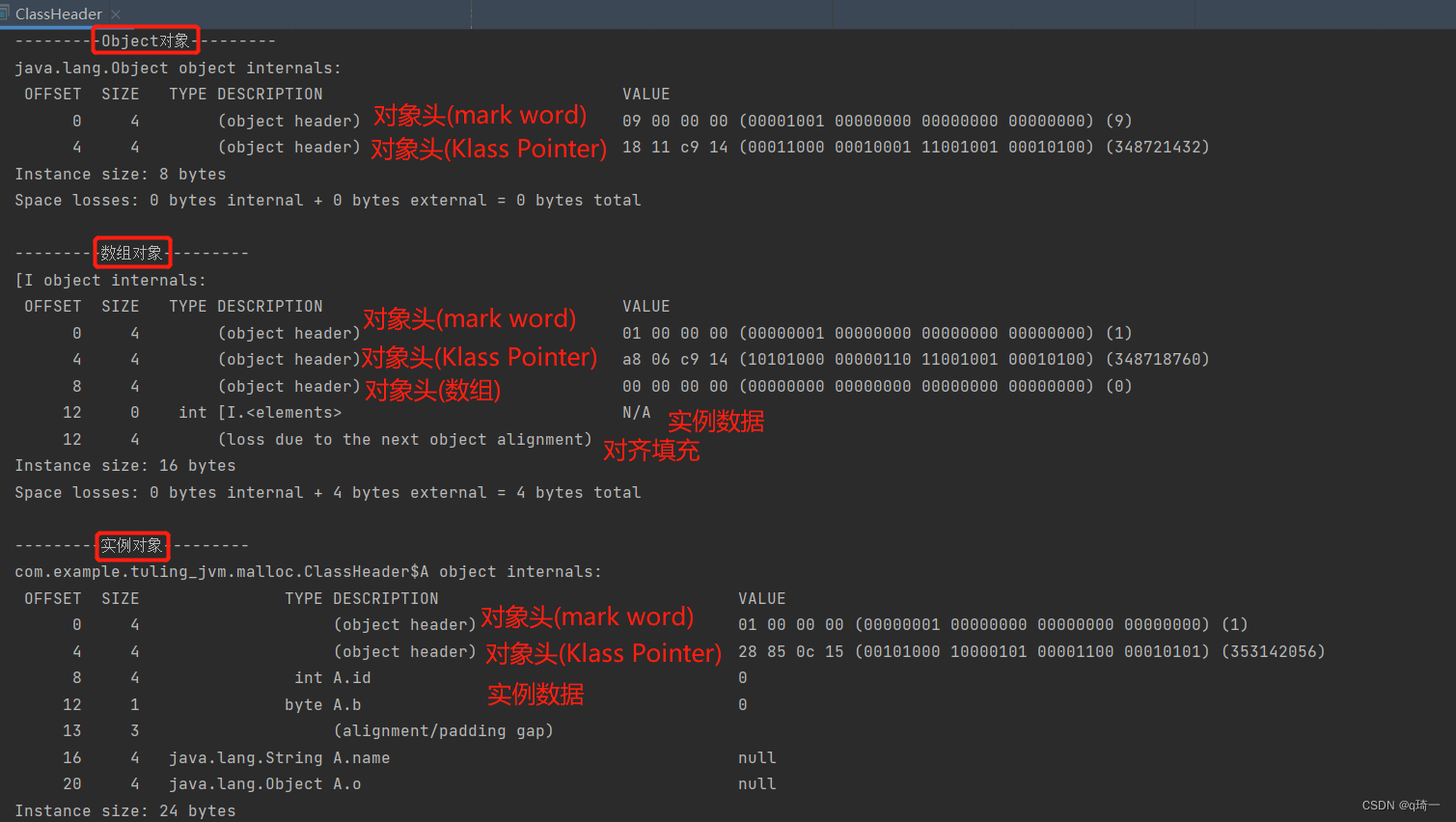Switch to the ClassHeader tab
Image resolution: width=1456 pixels, height=822 pixels.
pos(58,14)
